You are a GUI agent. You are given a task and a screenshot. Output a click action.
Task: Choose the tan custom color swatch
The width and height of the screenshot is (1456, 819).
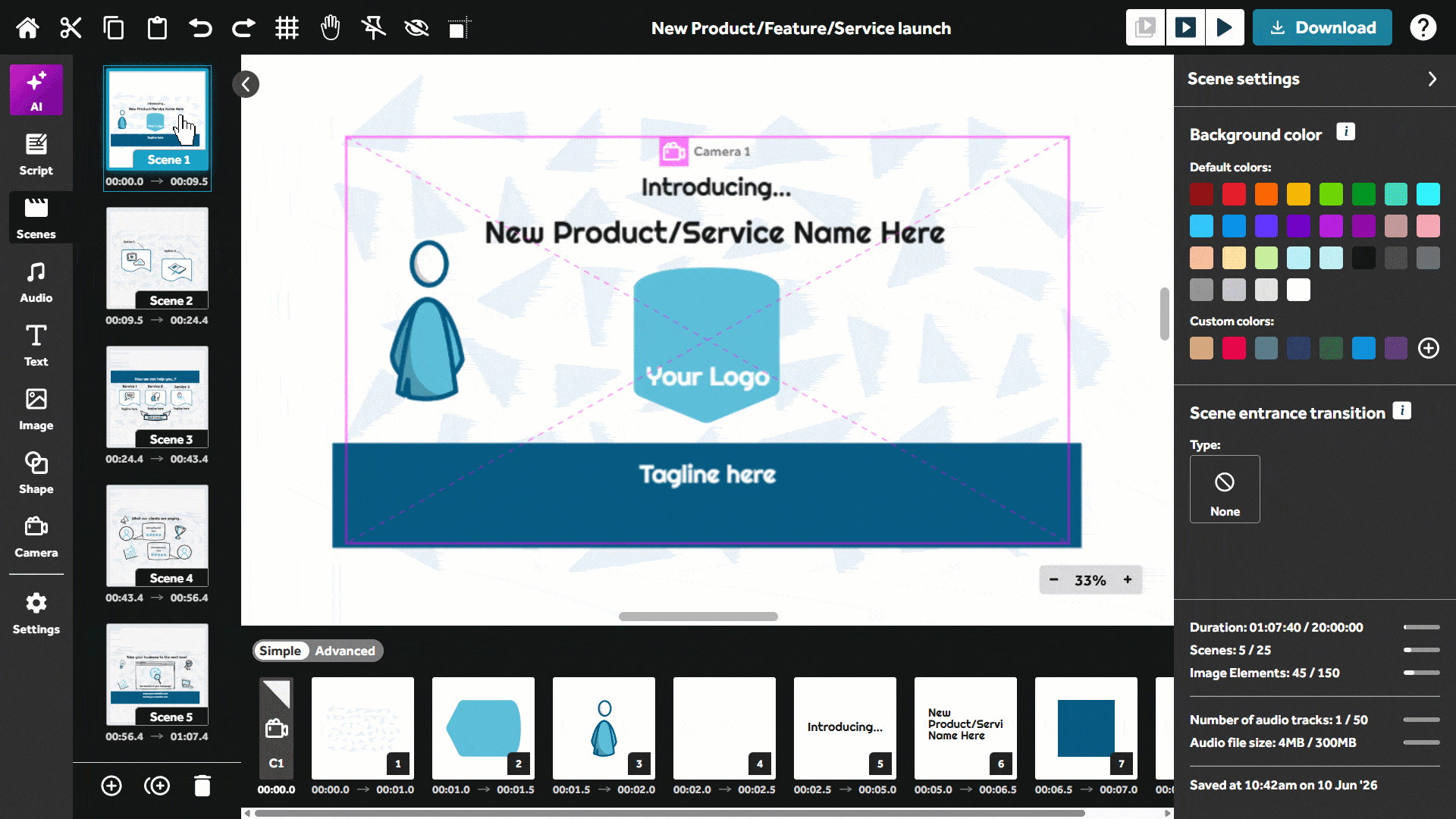[1201, 348]
